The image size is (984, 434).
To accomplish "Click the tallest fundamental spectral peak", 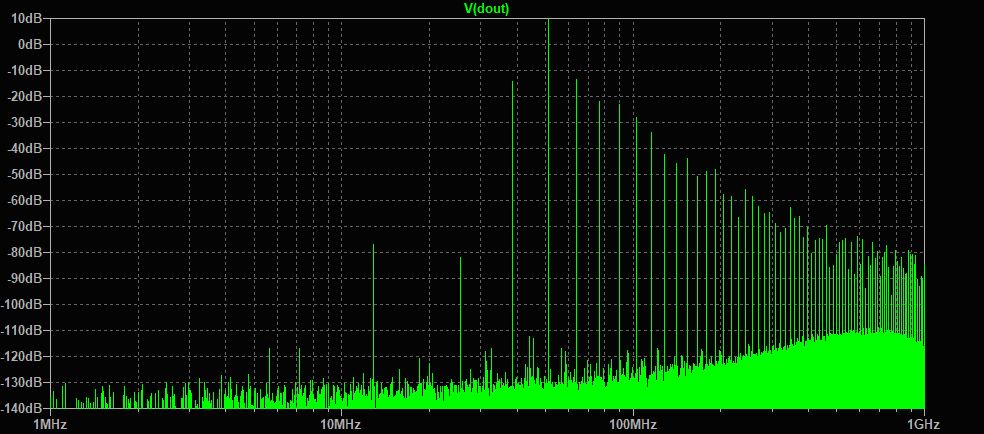I will tap(548, 207).
